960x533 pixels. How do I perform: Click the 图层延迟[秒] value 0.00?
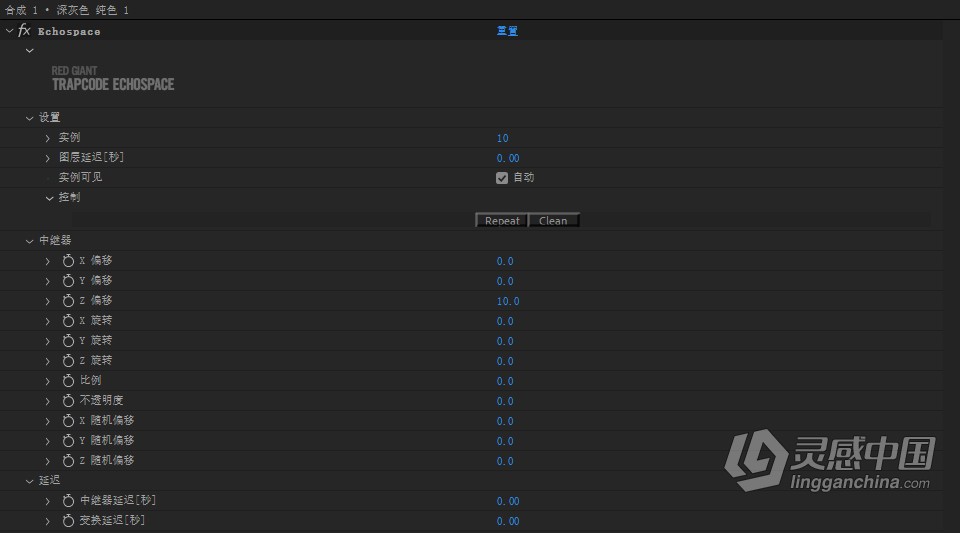point(508,158)
